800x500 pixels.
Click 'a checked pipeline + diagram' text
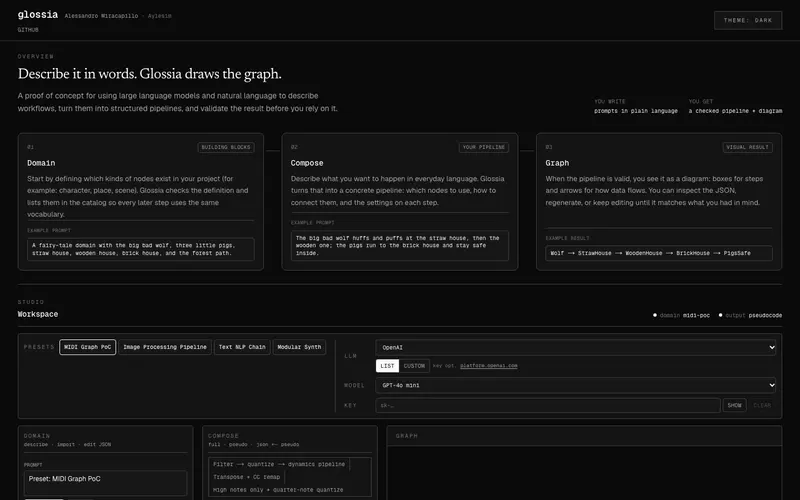(735, 111)
